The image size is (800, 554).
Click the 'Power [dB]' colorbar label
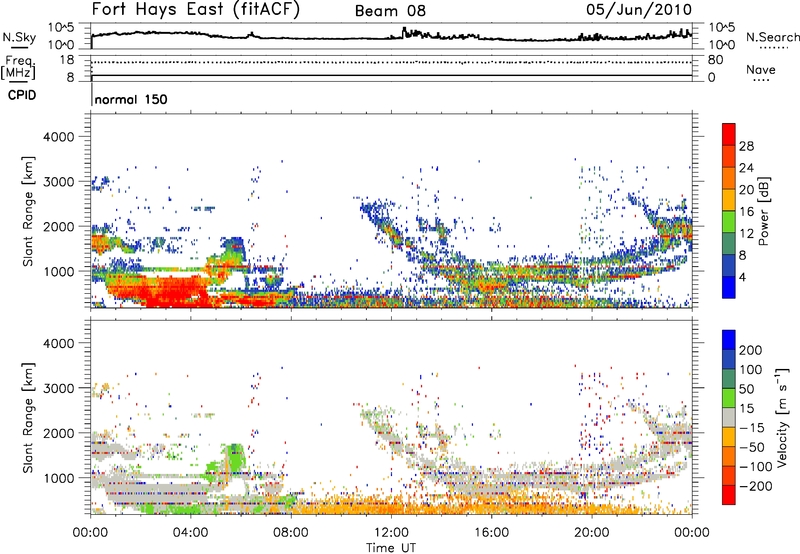[x=764, y=211]
